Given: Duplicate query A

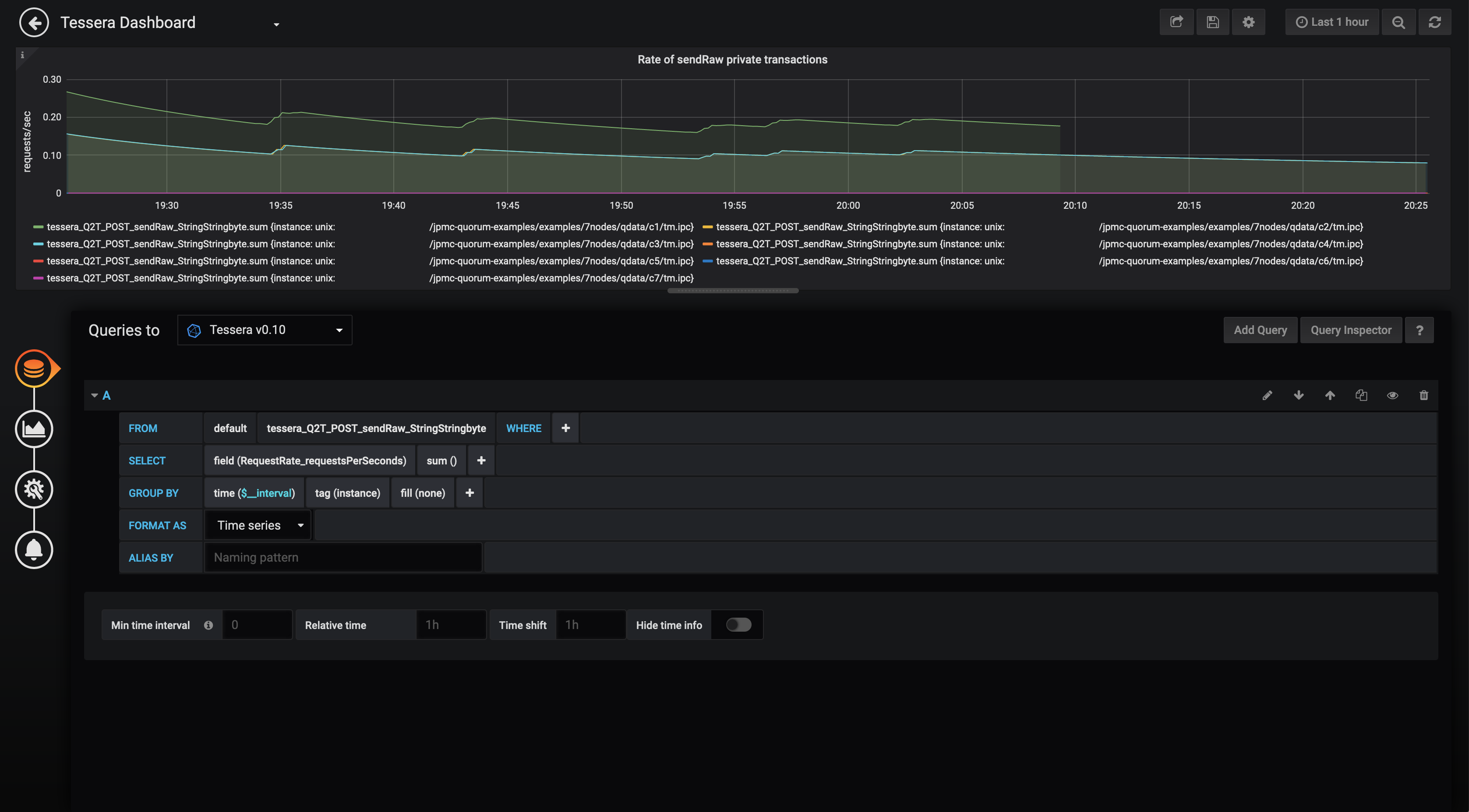Looking at the screenshot, I should [1361, 395].
